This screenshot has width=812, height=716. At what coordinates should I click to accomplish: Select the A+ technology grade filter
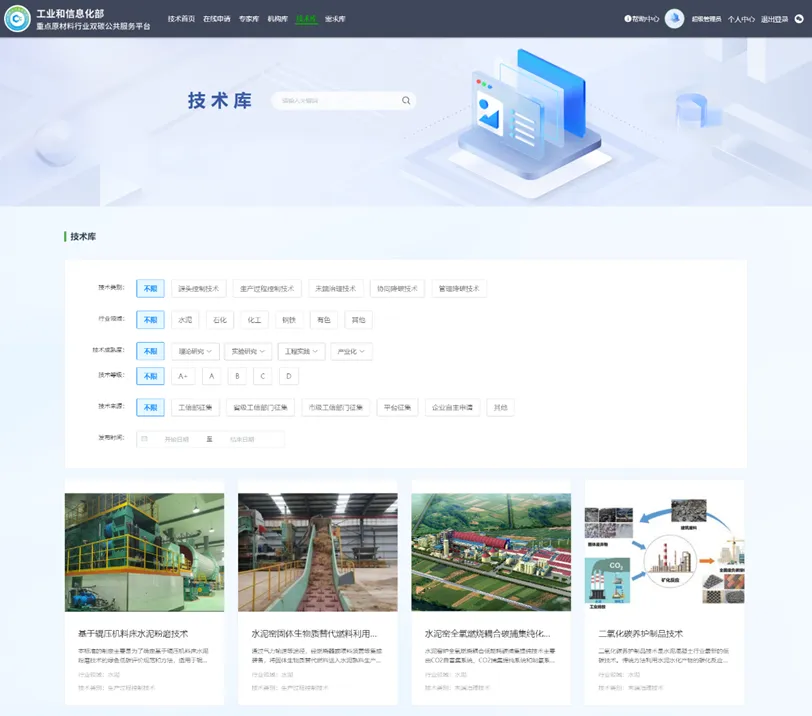[x=182, y=376]
